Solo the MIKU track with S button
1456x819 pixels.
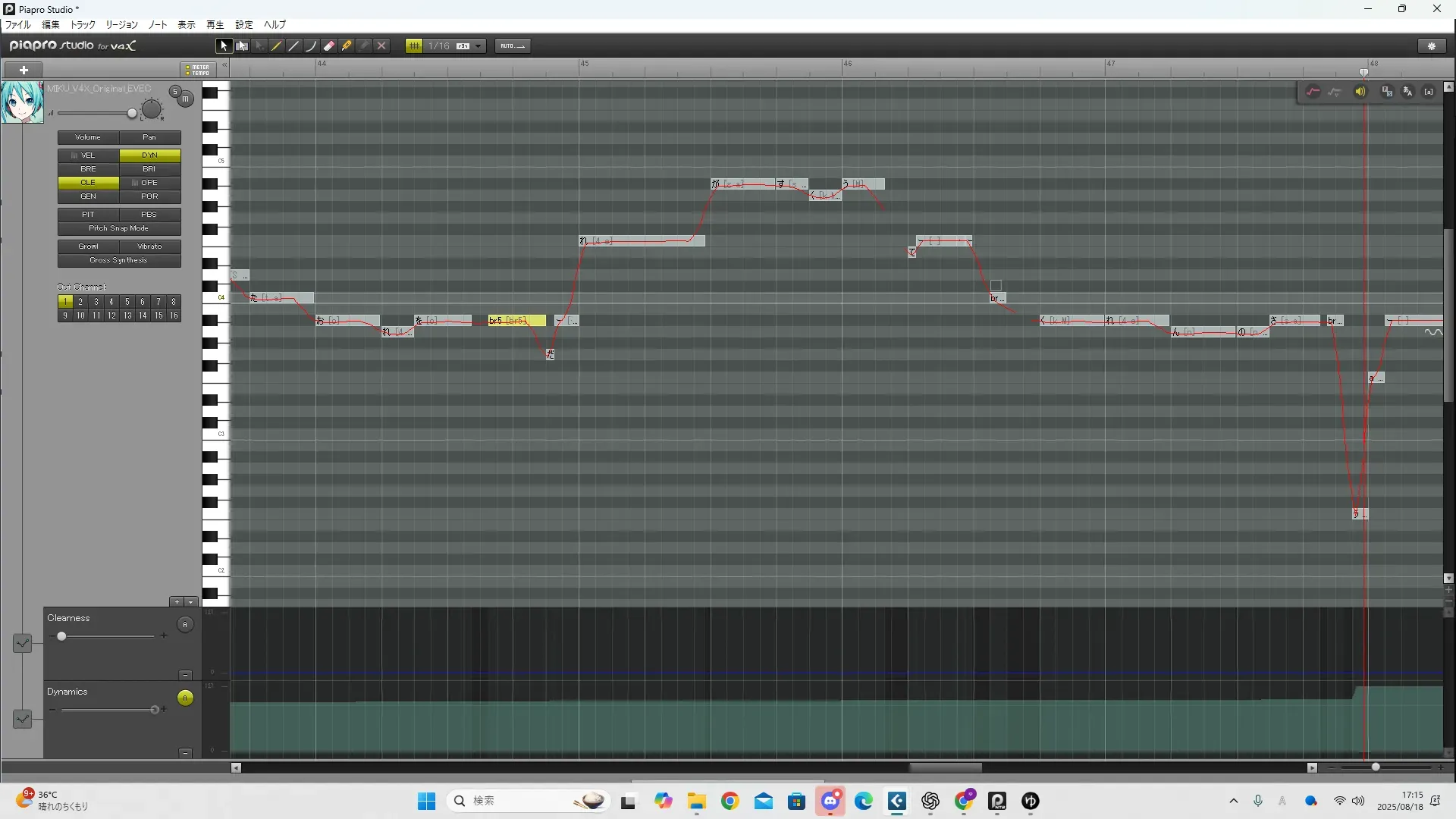[174, 92]
